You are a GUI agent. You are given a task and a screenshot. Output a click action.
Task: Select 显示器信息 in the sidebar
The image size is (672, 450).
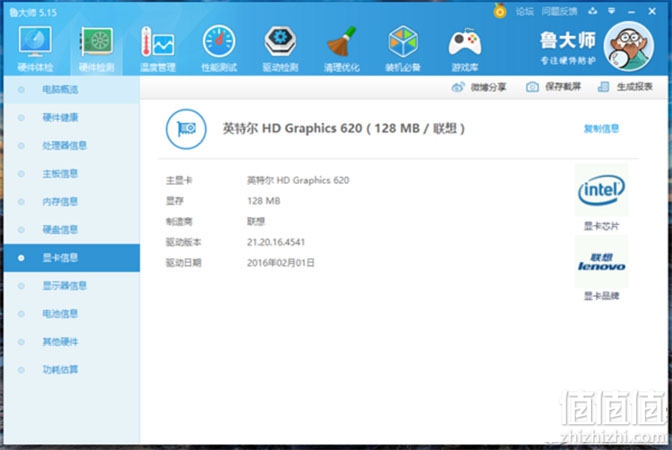(72, 286)
